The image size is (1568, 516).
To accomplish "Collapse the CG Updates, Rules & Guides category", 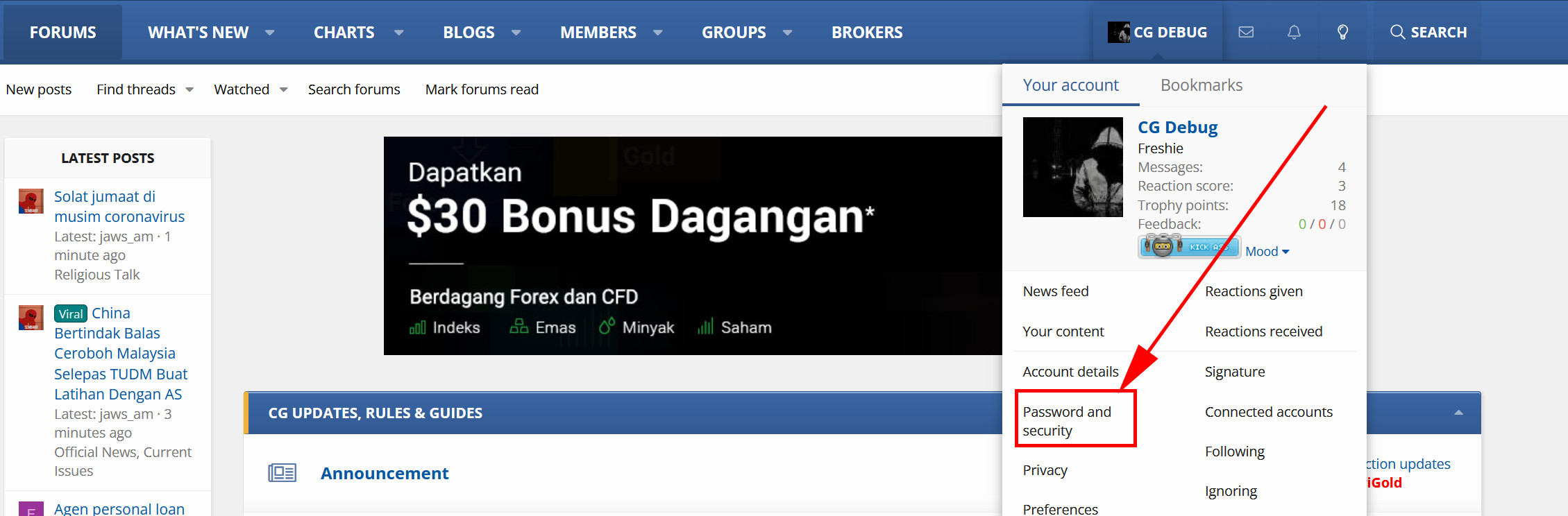I will coord(1458,413).
